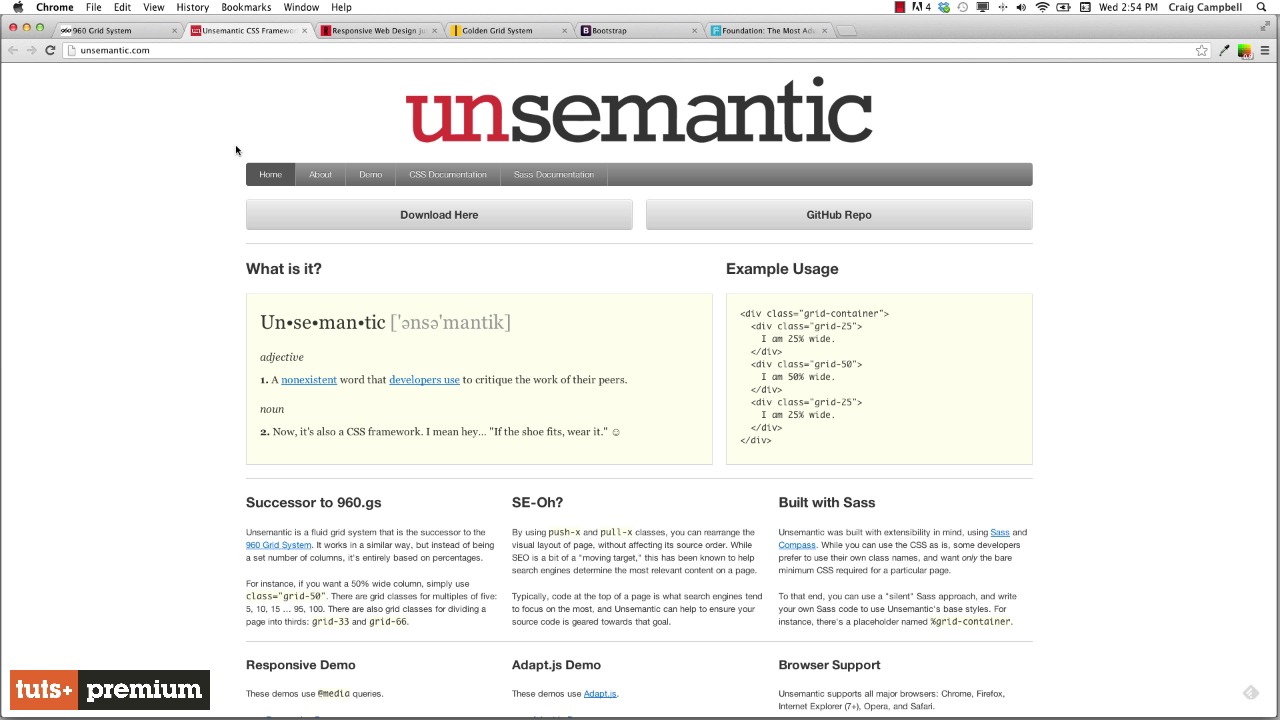The width and height of the screenshot is (1280, 720).
Task: Open the Window menu
Action: click(x=300, y=7)
